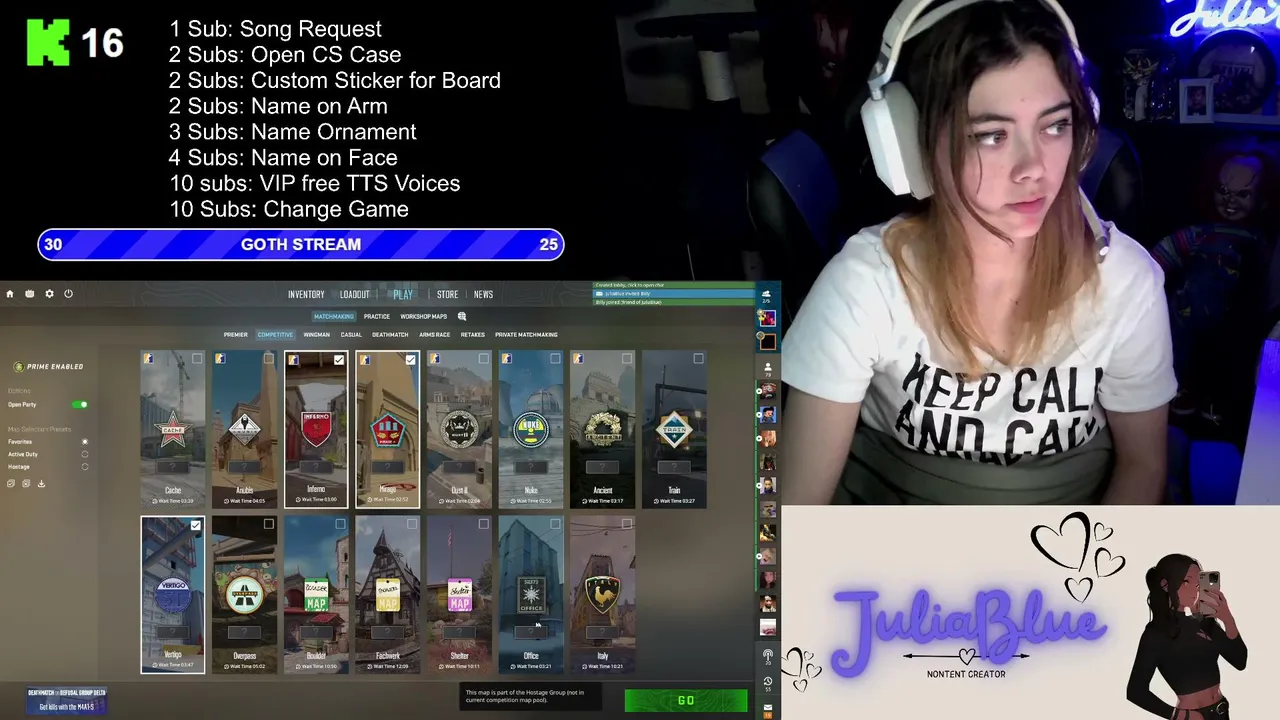Click the second lobby member avatar
This screenshot has height=720, width=1280.
point(767,341)
